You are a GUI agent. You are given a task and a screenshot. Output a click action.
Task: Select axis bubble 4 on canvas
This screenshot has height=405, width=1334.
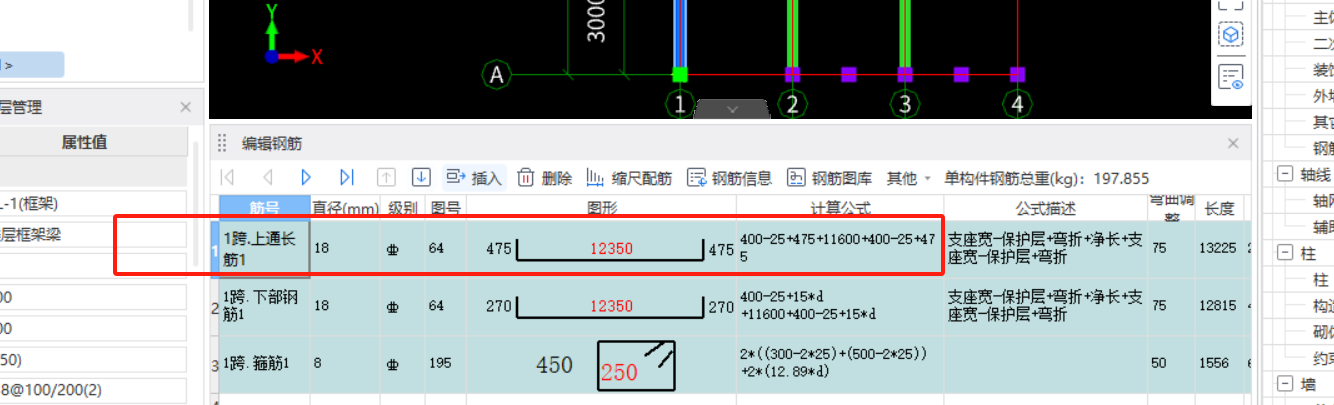1017,104
